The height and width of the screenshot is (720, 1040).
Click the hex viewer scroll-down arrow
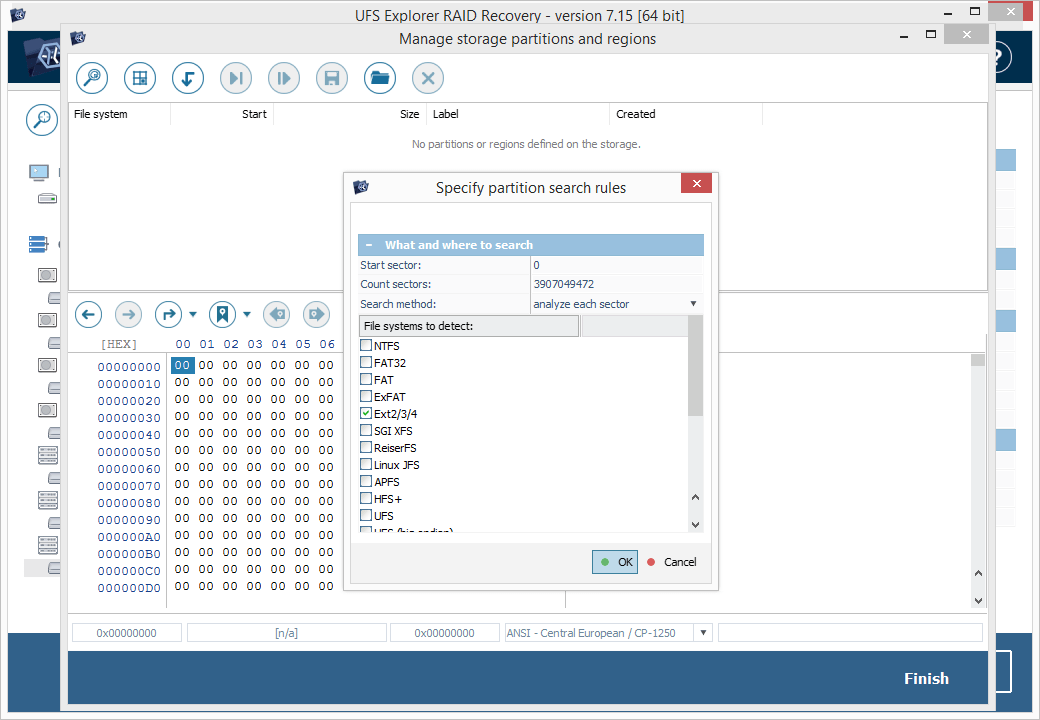point(978,600)
